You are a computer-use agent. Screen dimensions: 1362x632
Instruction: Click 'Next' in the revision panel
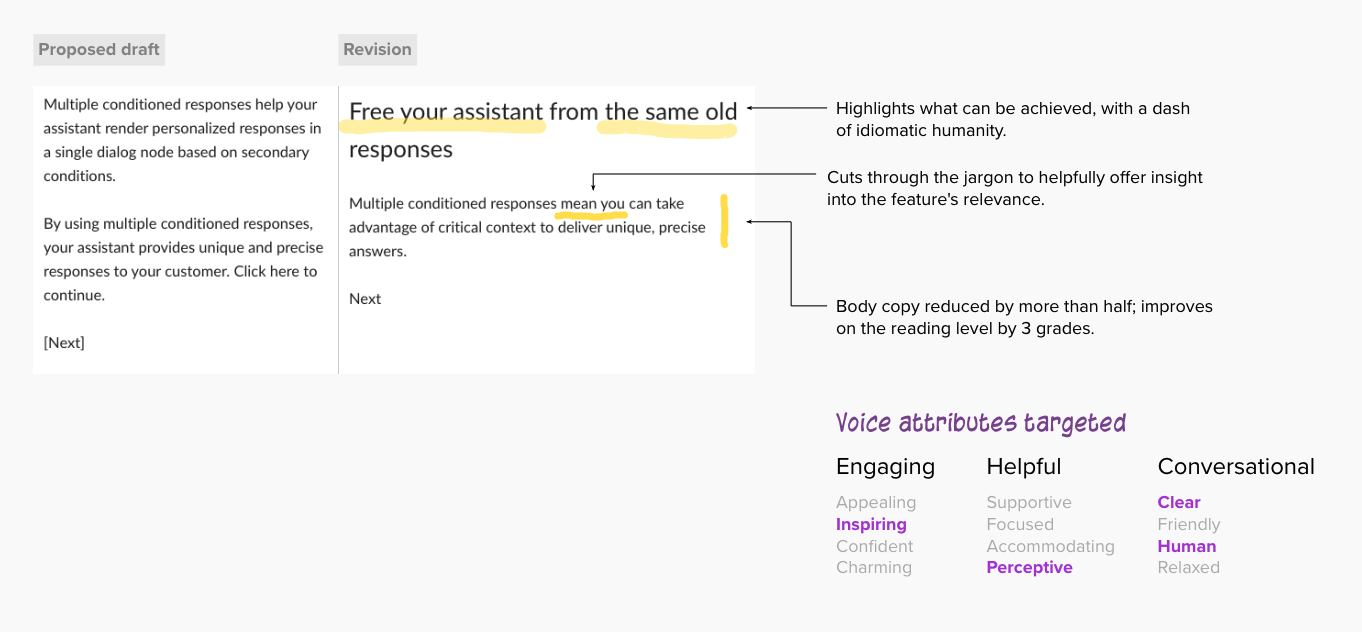pos(365,299)
